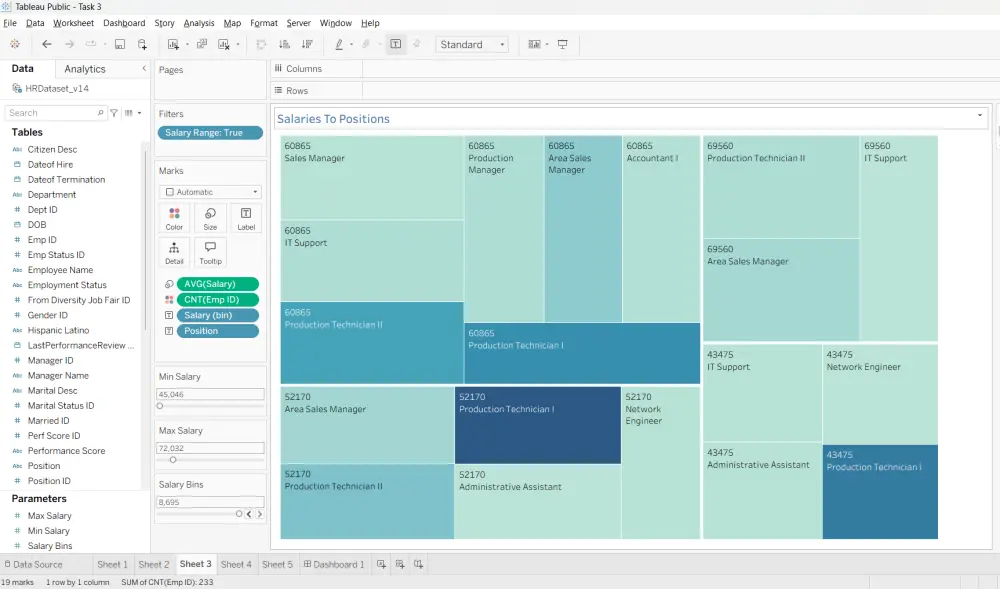The image size is (1000, 589).
Task: Step Salary Bins back with left arrow
Action: tap(249, 514)
